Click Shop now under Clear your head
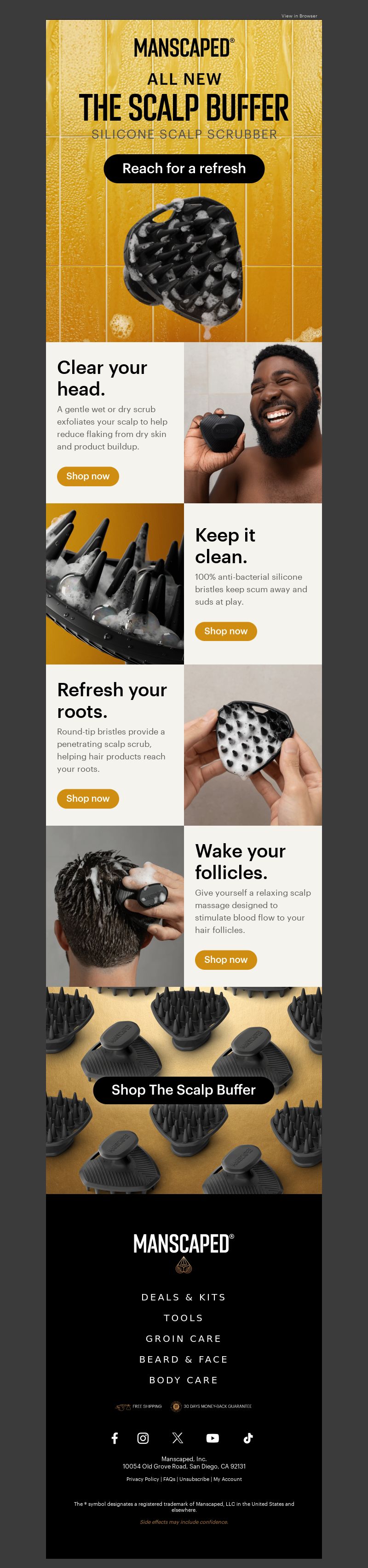Screen dimensions: 368x1568 pos(88,476)
